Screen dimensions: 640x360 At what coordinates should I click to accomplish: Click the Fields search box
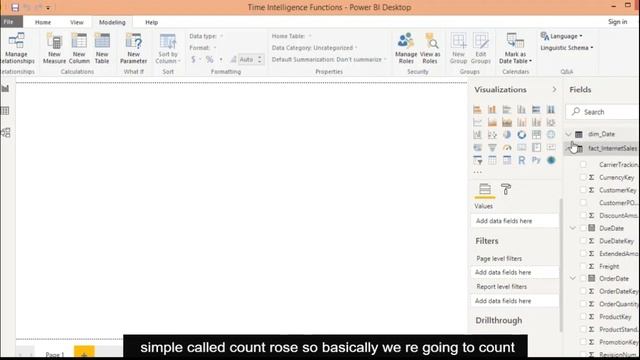coord(602,112)
